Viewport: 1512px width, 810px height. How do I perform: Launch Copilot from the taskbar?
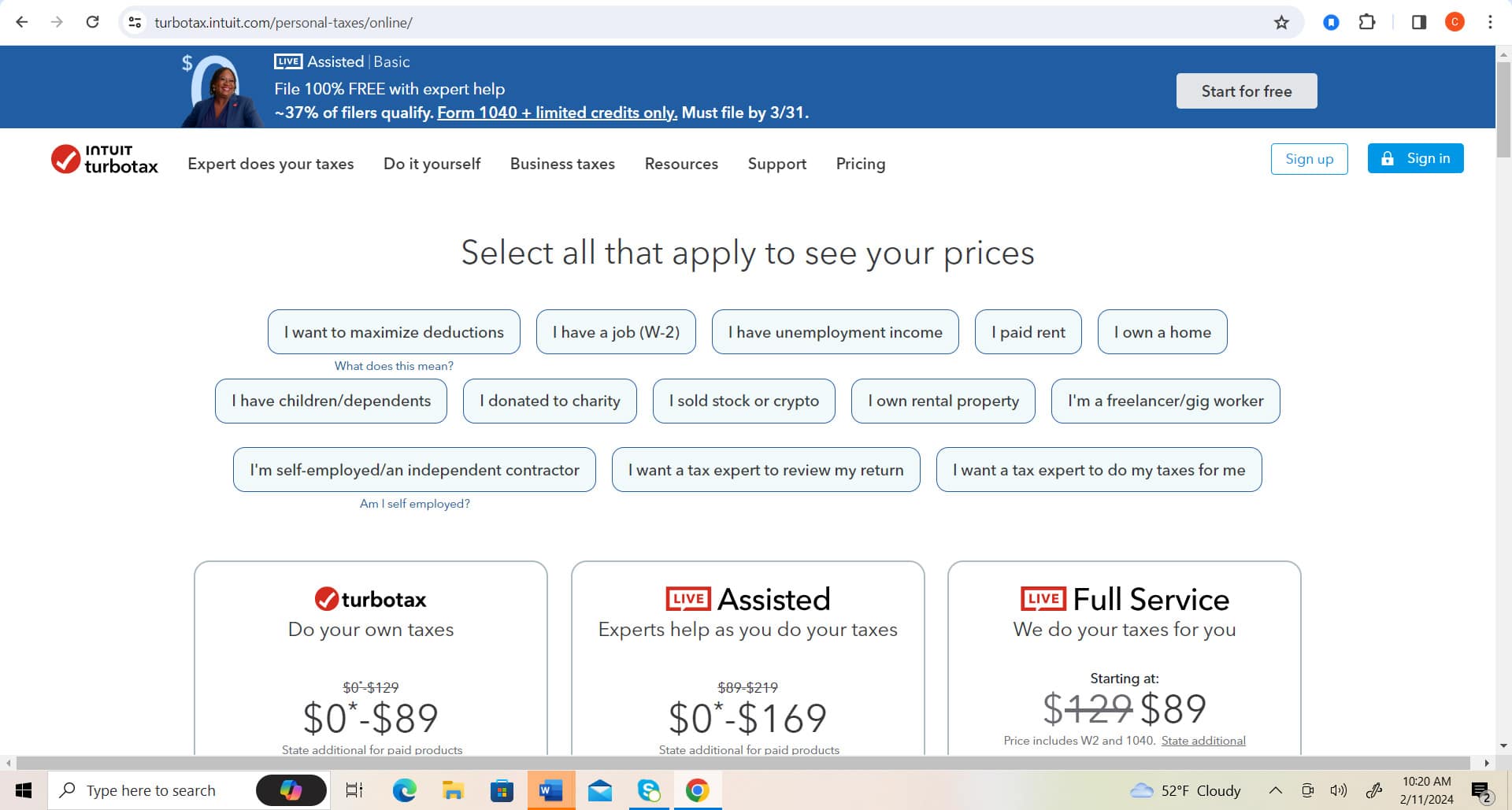pyautogui.click(x=291, y=790)
